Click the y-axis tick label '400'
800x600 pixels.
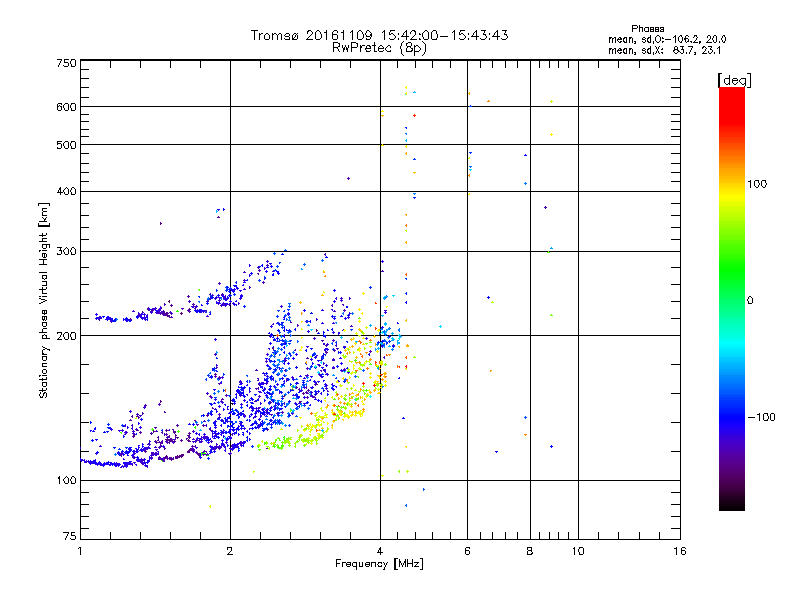coord(66,192)
